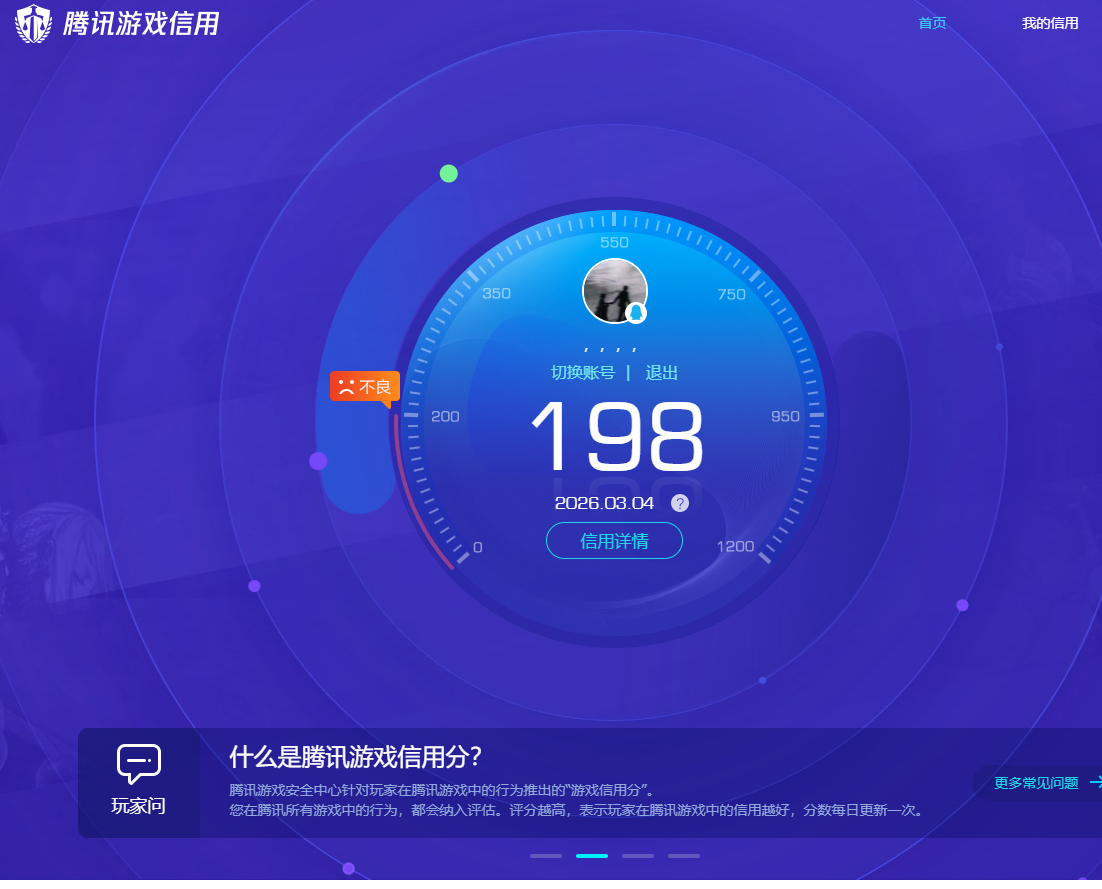
Task: Click the Tencent shield logo icon
Action: coord(33,24)
